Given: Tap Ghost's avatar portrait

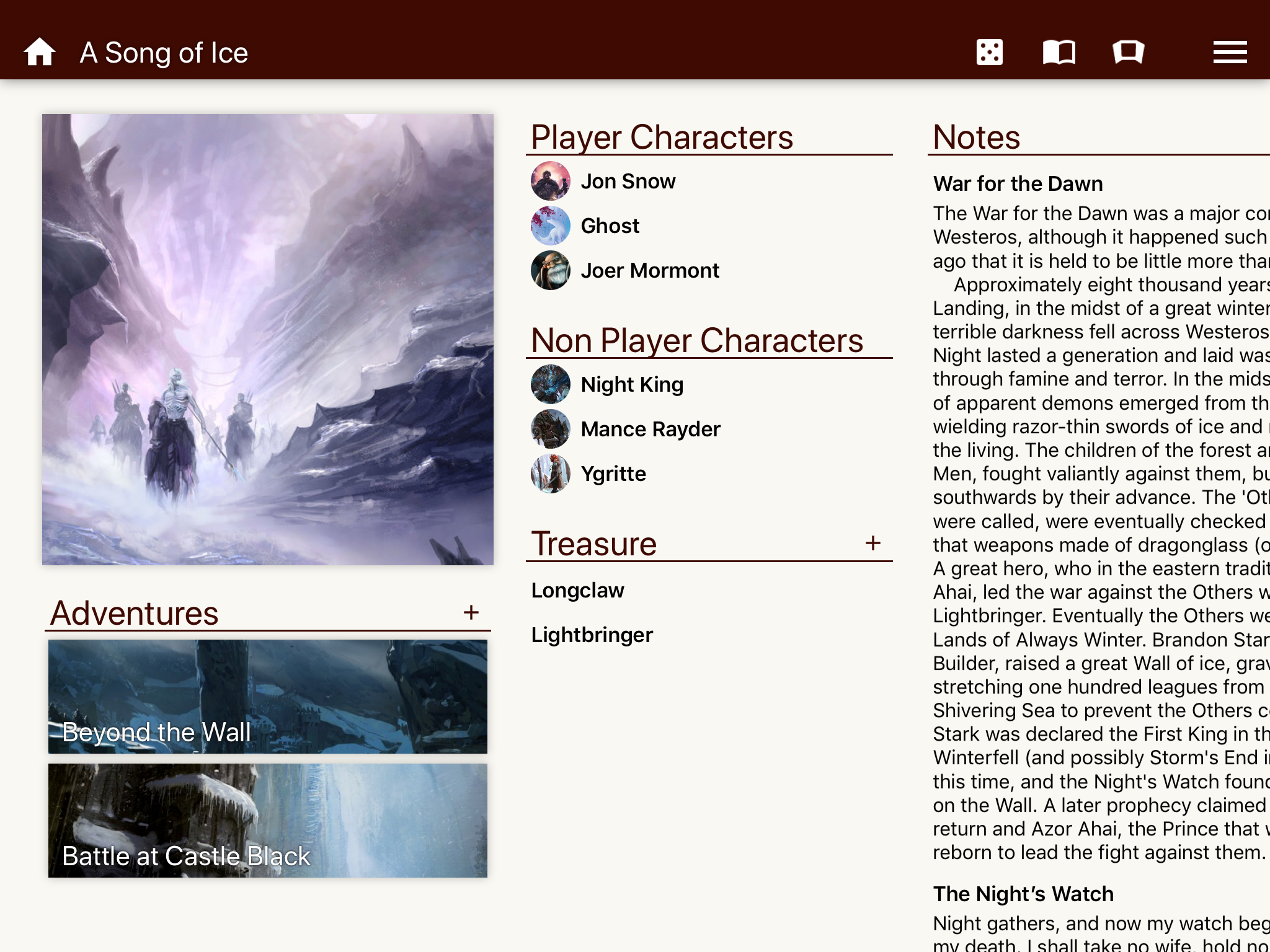Looking at the screenshot, I should click(550, 226).
